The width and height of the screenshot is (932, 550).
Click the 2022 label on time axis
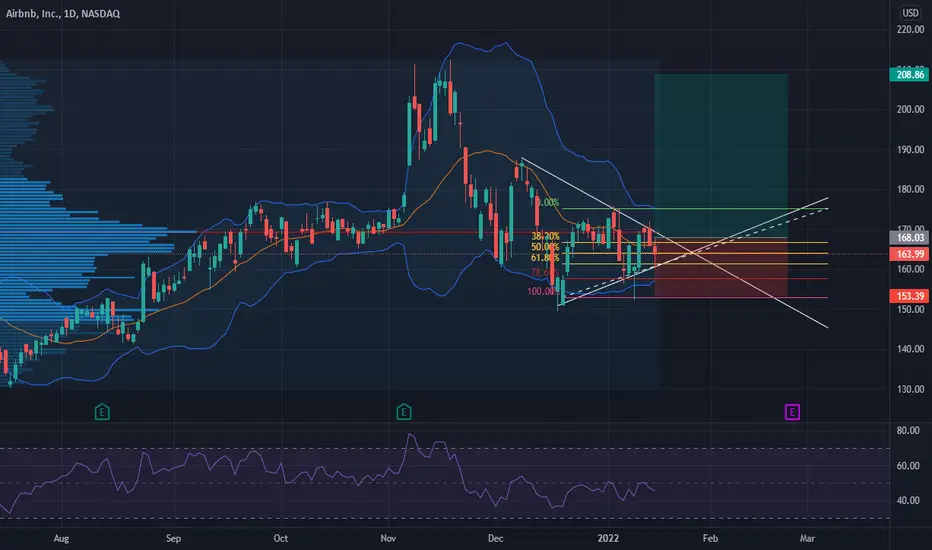coord(608,539)
